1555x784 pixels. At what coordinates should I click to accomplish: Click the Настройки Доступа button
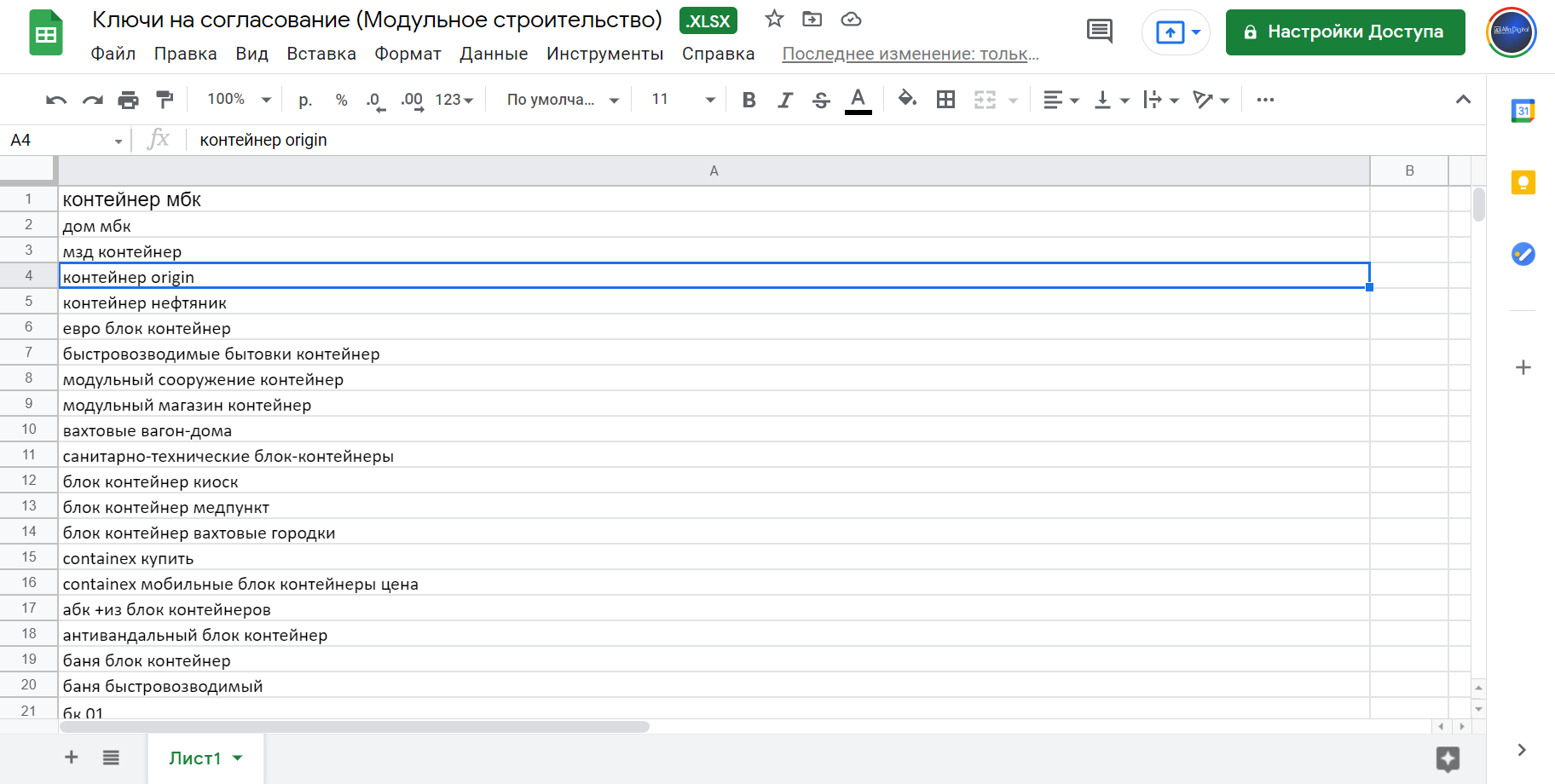(1345, 32)
